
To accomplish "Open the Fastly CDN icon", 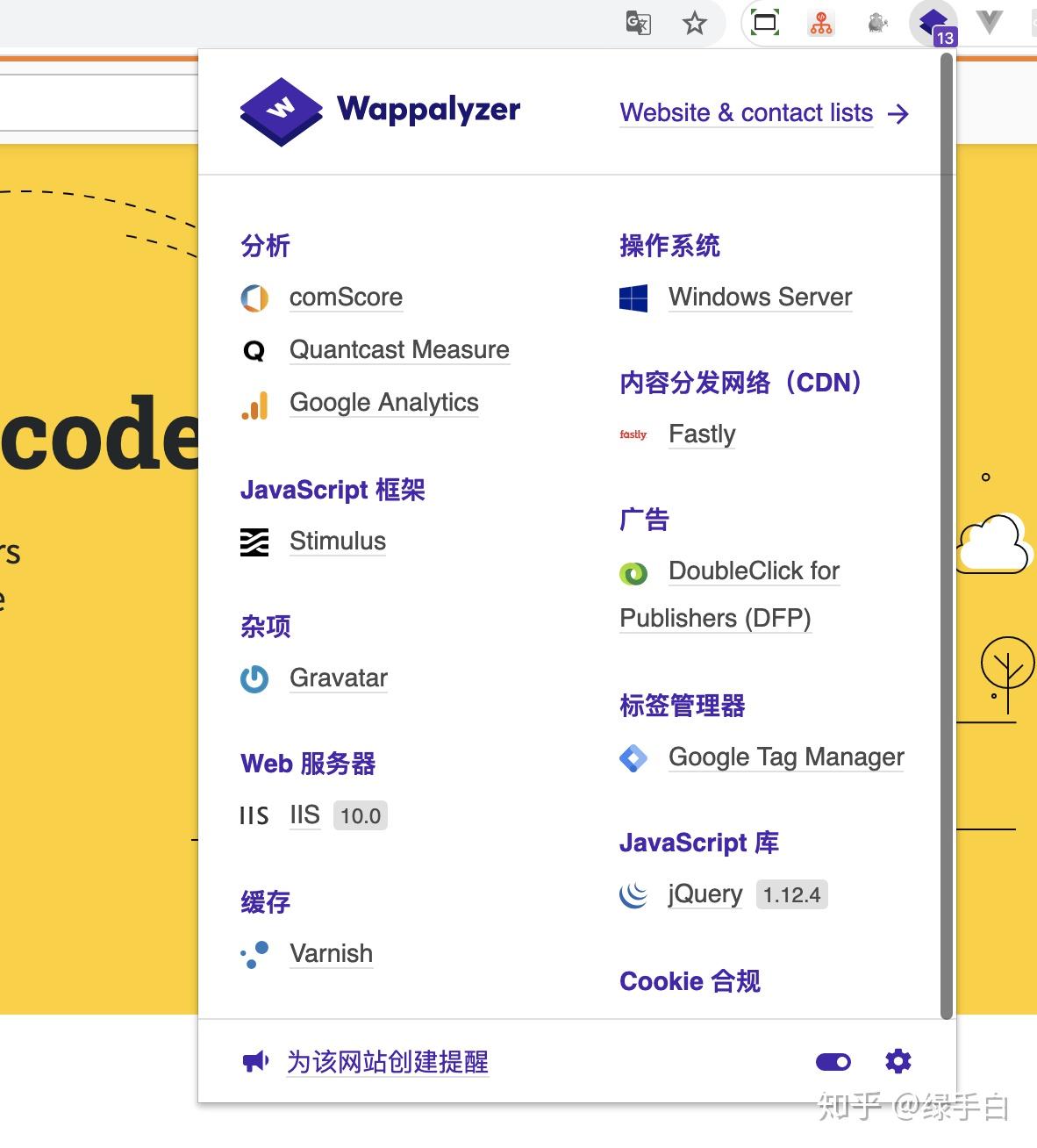I will 633,434.
